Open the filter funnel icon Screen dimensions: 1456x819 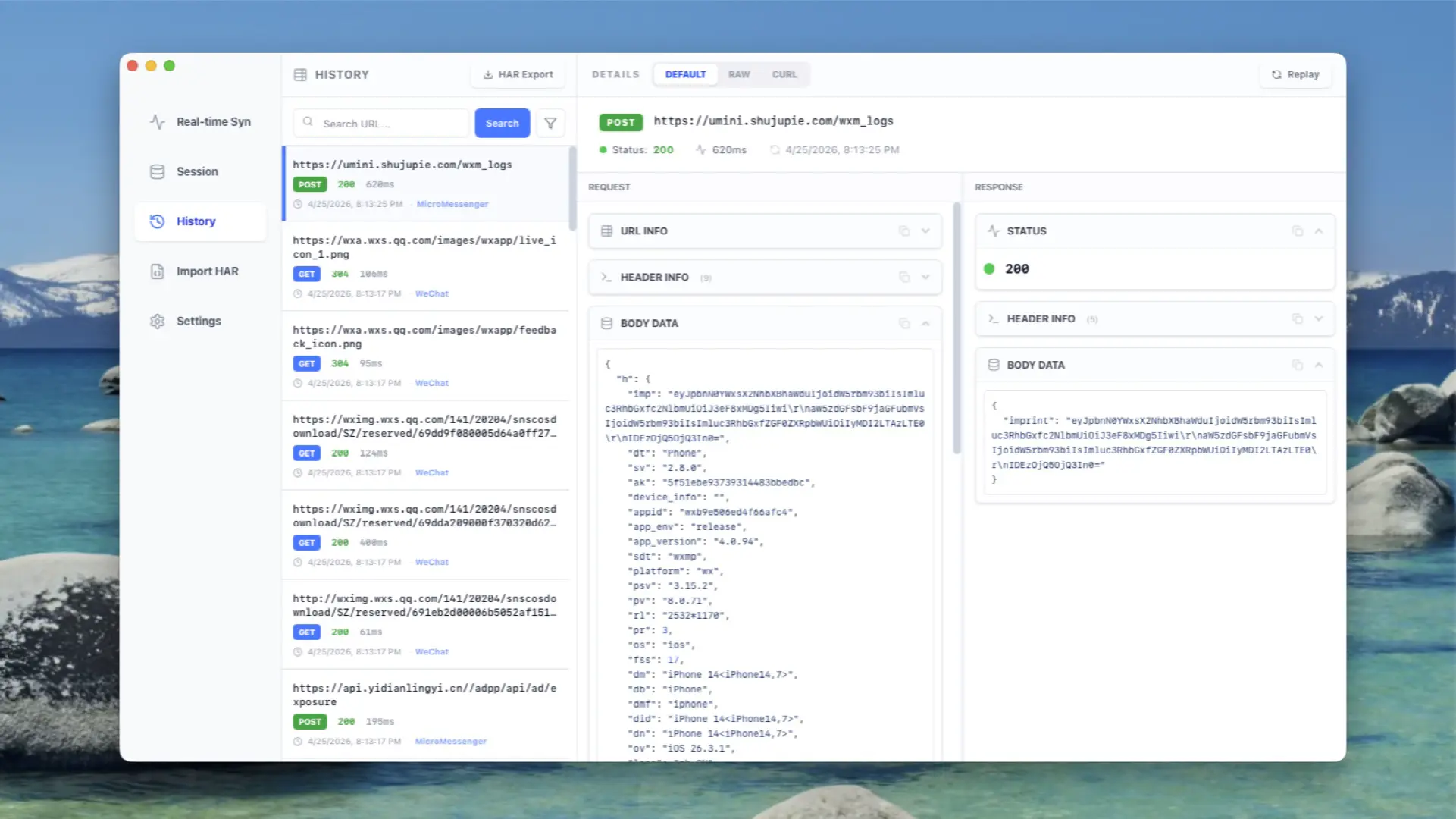pos(550,123)
